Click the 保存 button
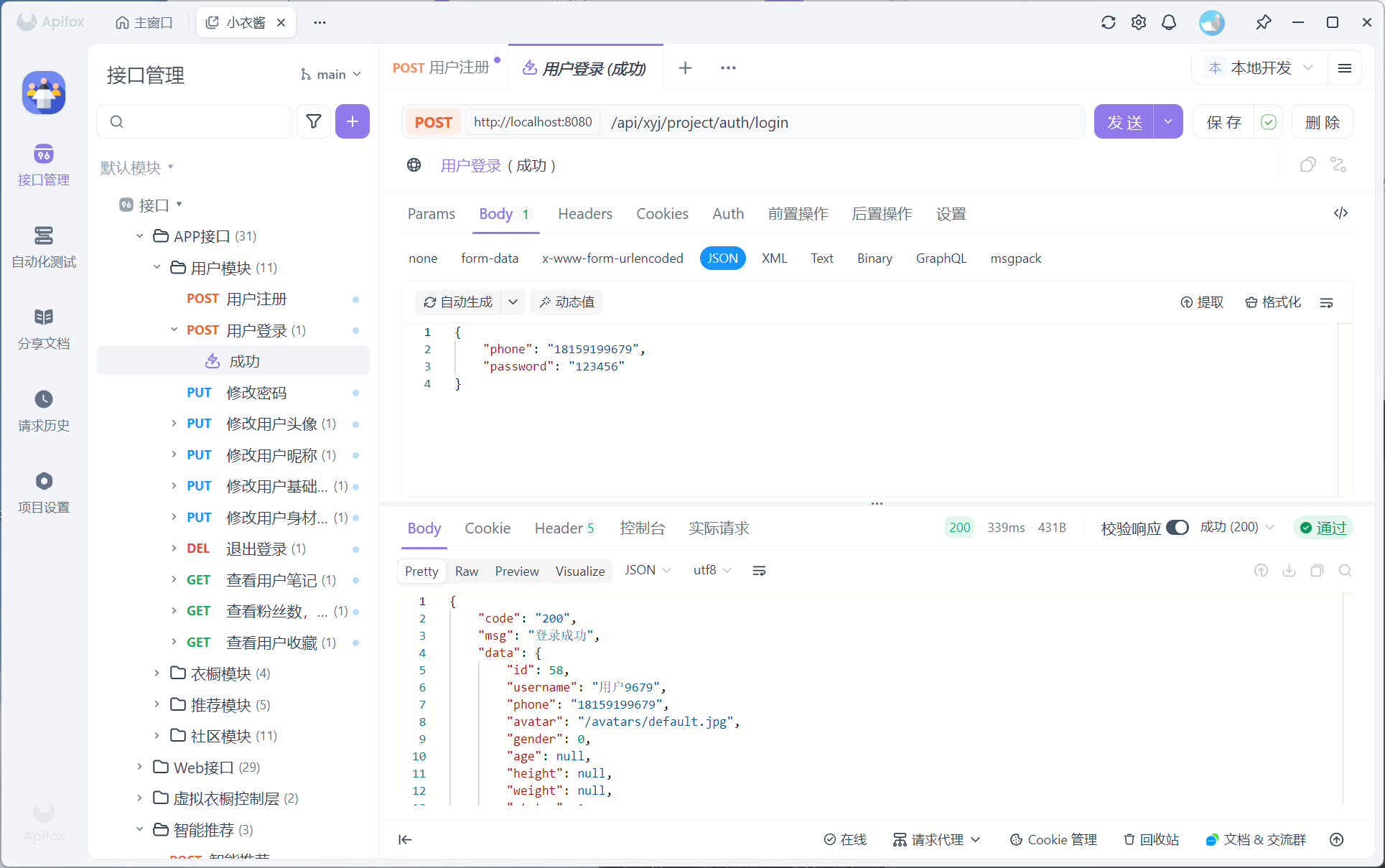The height and width of the screenshot is (868, 1385). click(x=1223, y=122)
